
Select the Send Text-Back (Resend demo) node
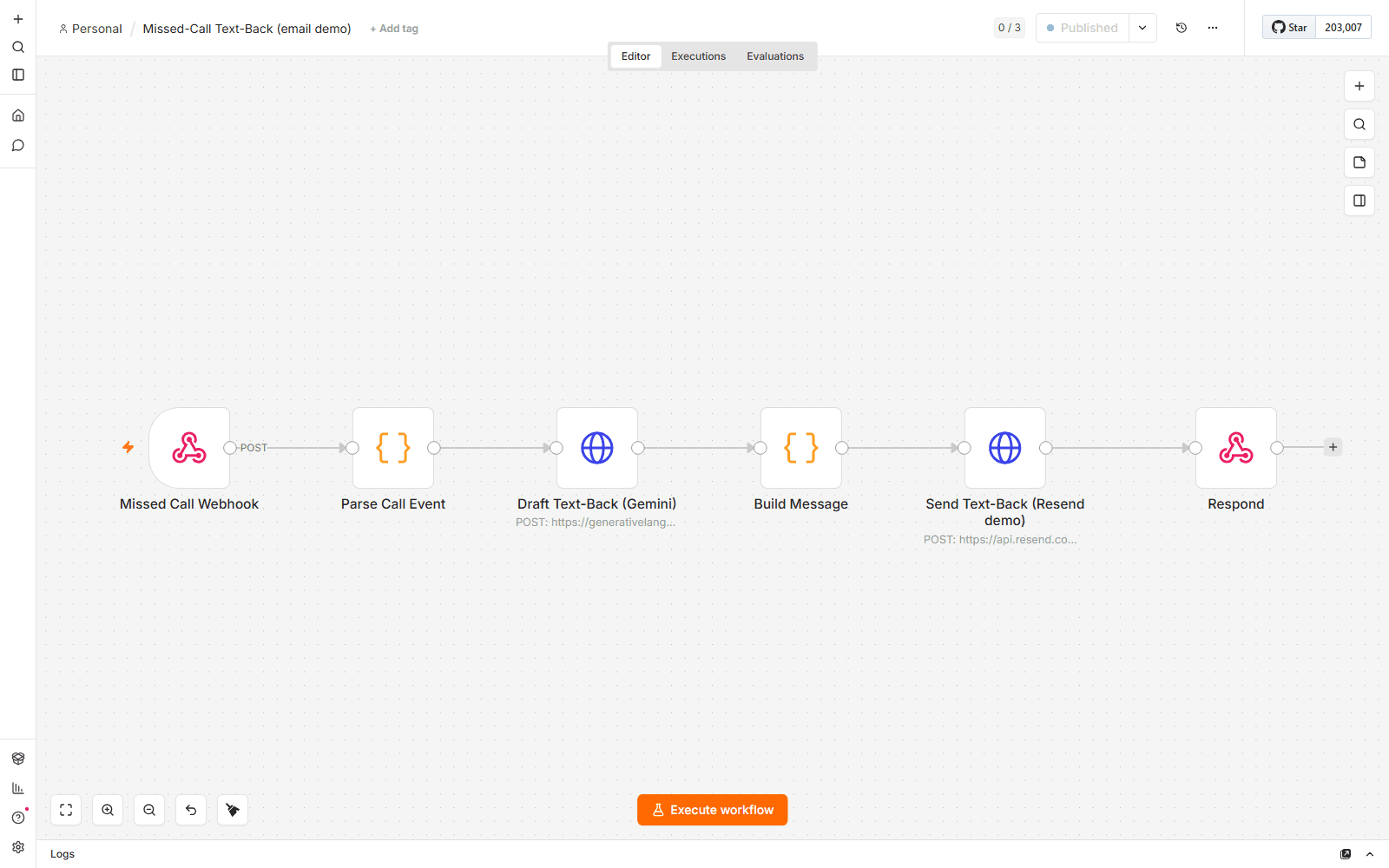[1005, 448]
